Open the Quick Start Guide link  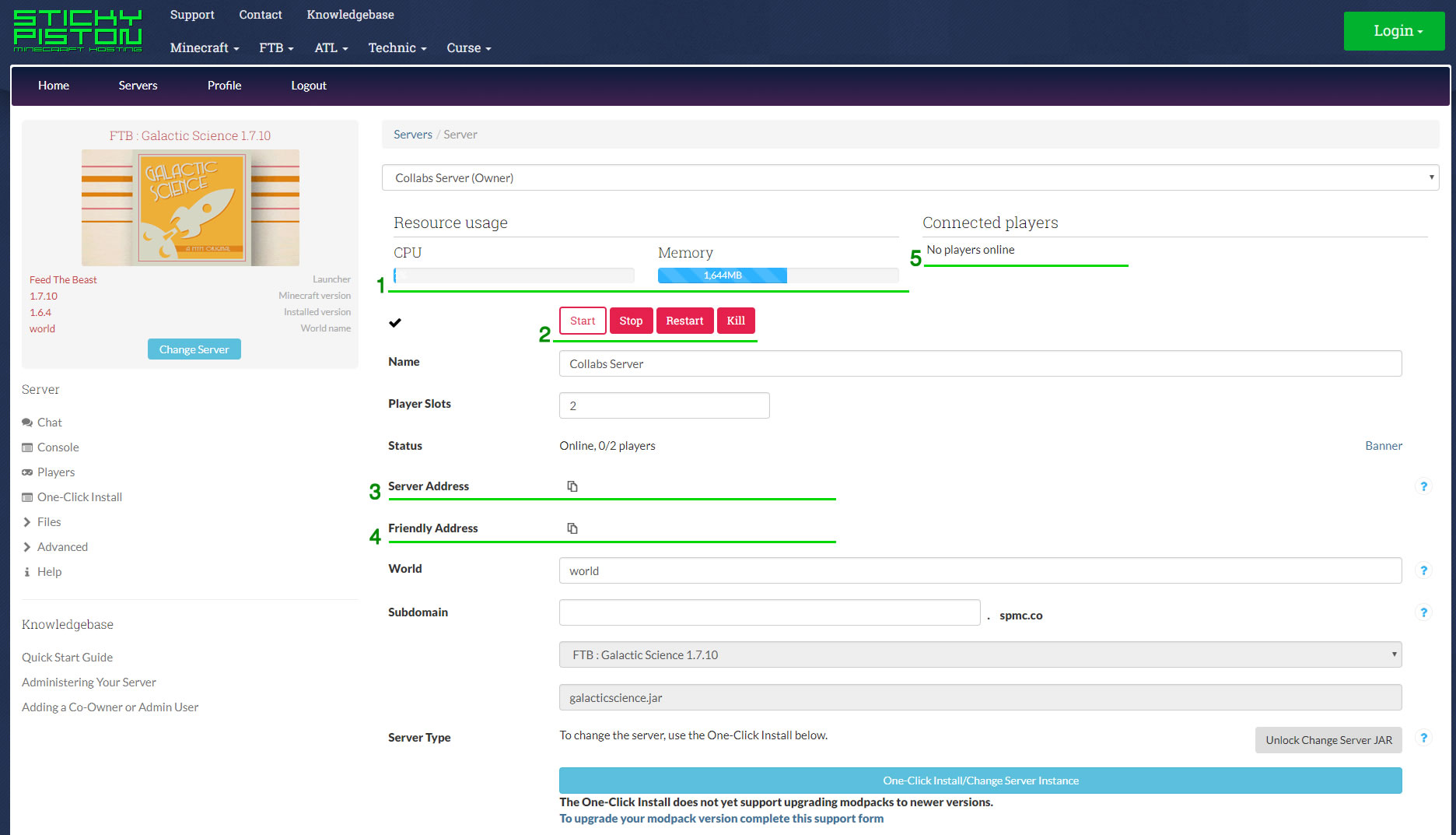coord(68,658)
